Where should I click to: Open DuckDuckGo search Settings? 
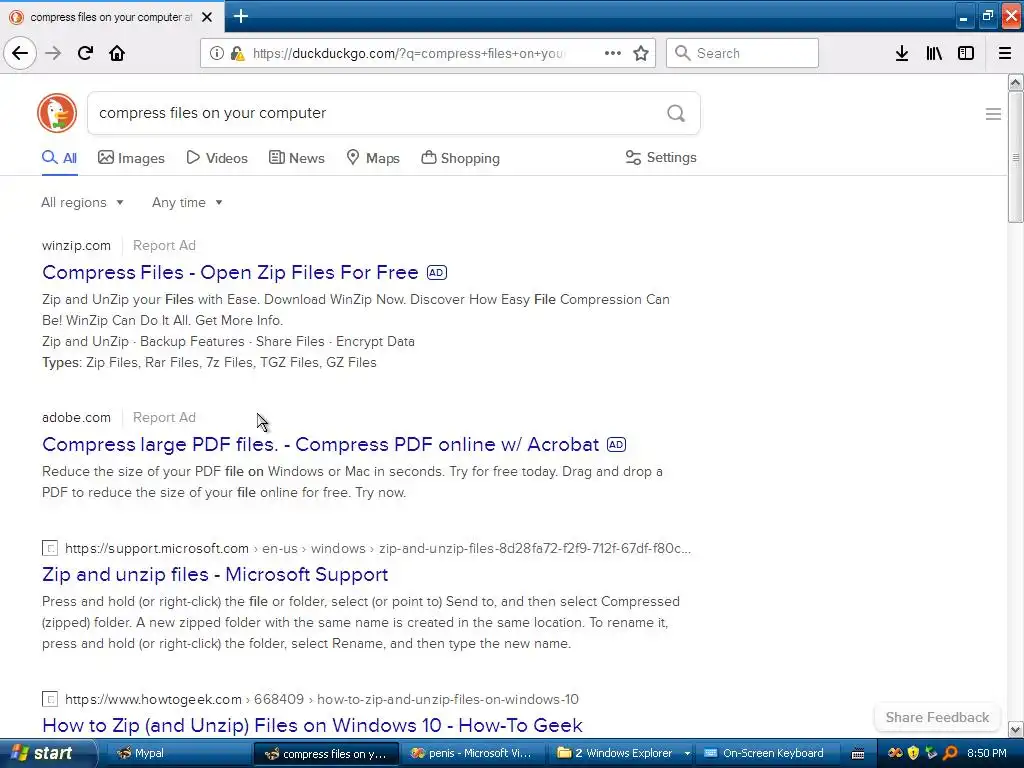pyautogui.click(x=661, y=157)
